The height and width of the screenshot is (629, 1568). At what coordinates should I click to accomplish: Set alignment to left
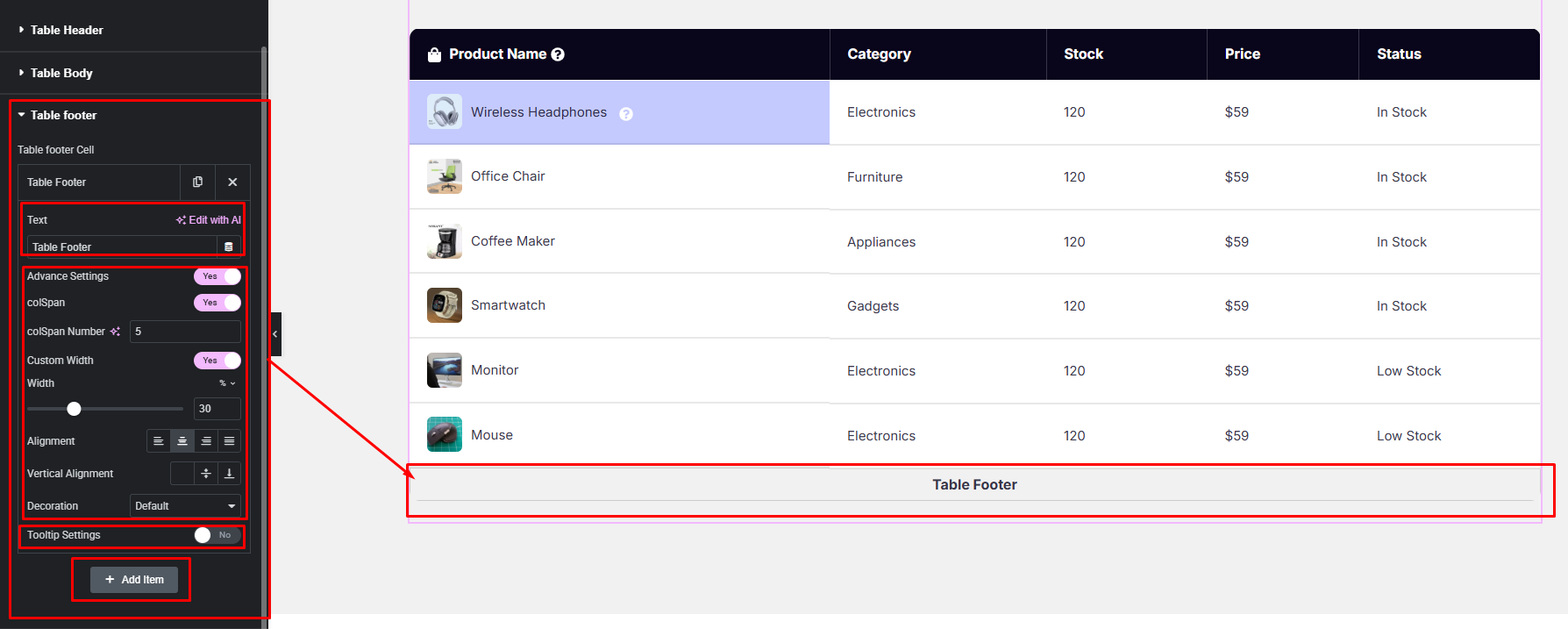[x=159, y=441]
